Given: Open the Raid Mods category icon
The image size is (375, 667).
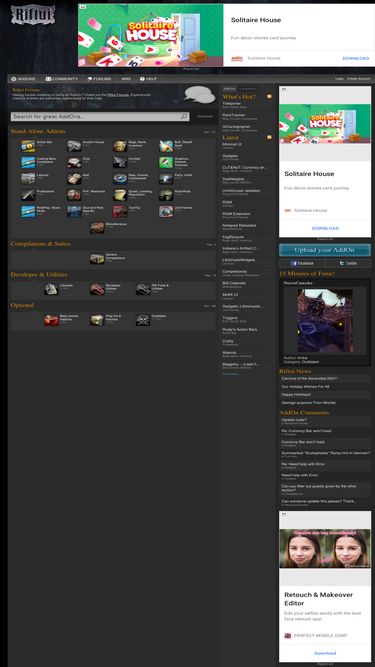Looking at the screenshot, I should [166, 195].
